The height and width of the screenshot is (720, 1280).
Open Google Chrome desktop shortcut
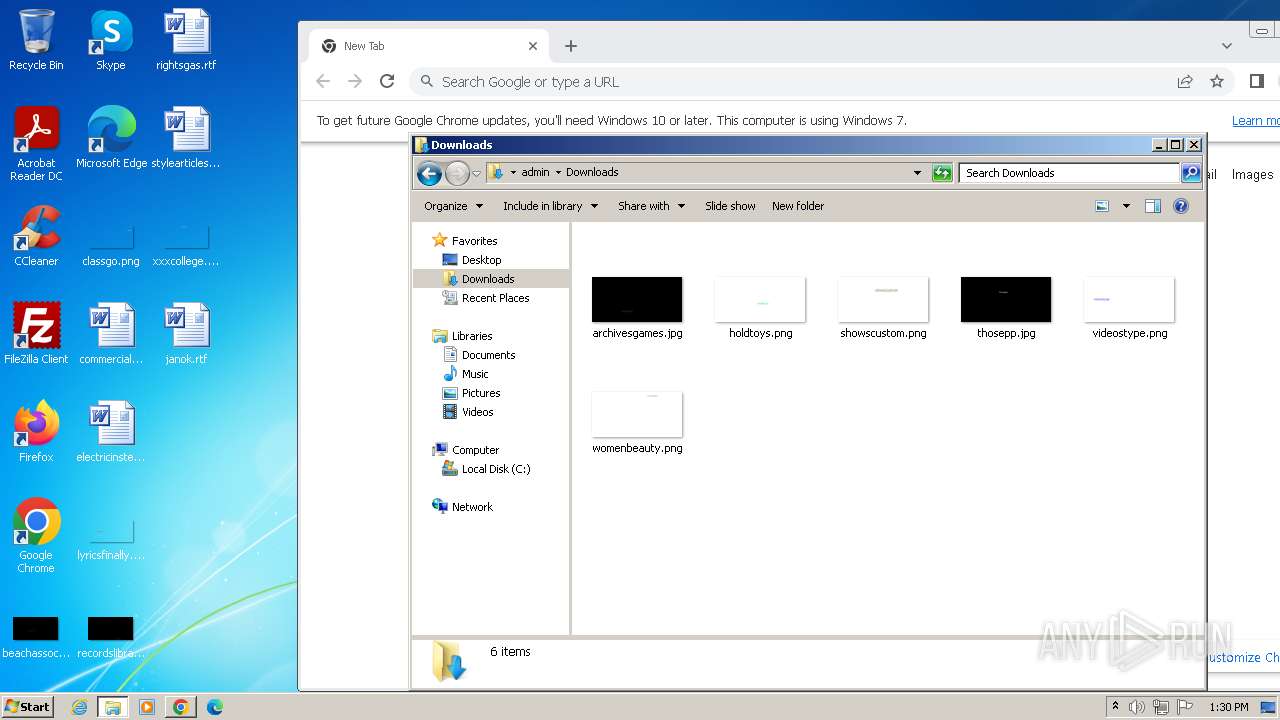pos(36,536)
